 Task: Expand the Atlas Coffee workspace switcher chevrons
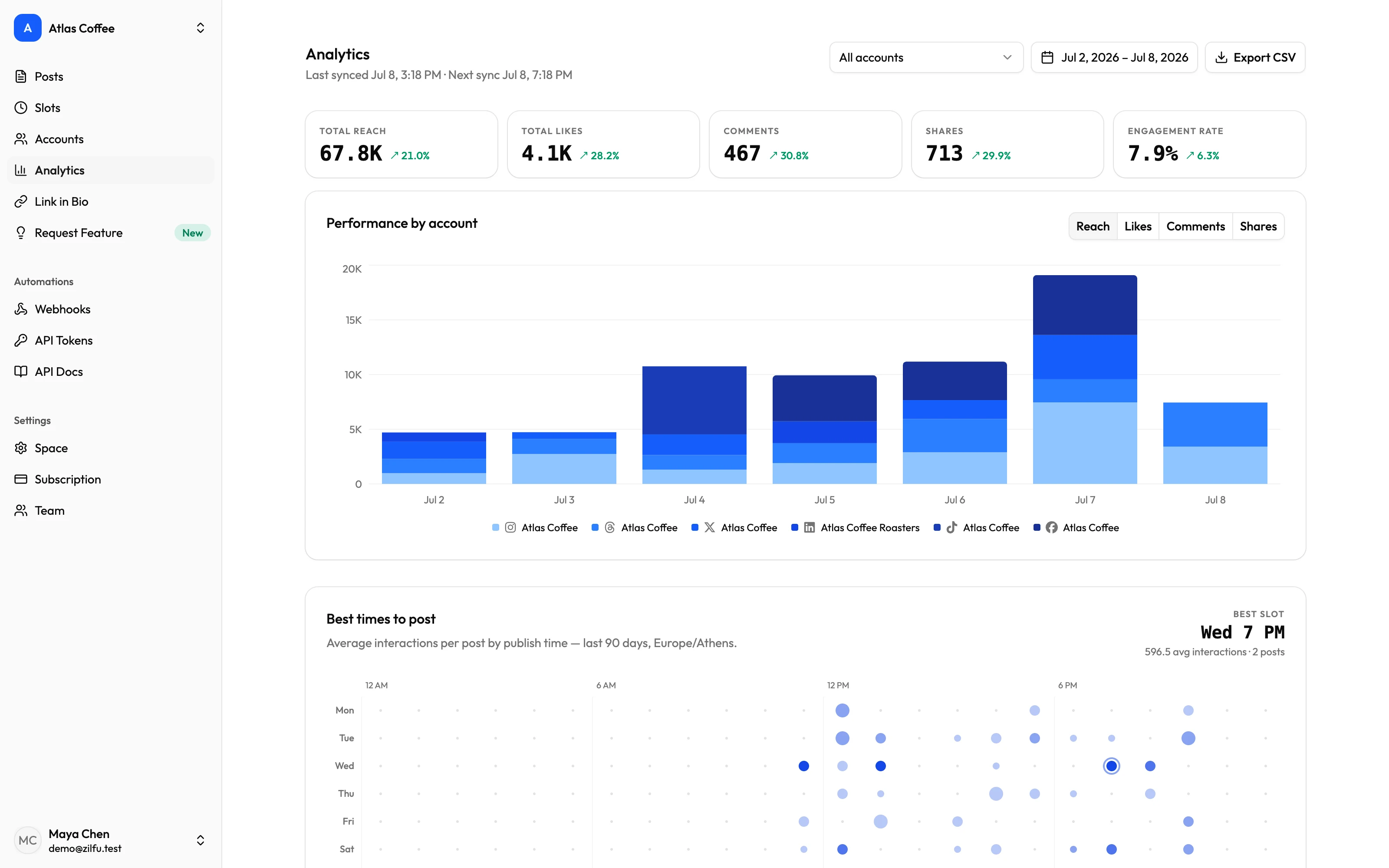coord(200,28)
